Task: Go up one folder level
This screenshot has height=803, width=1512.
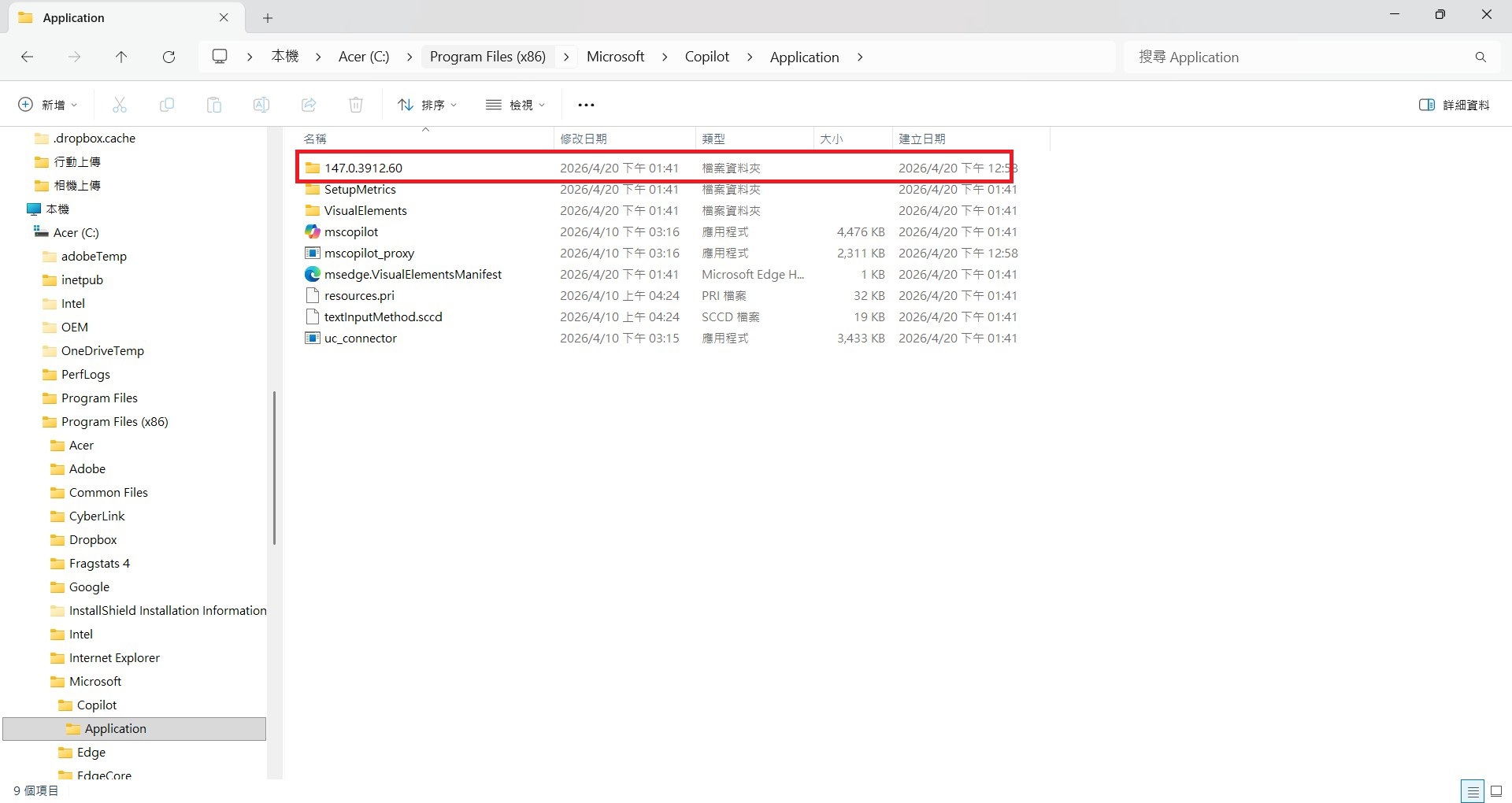Action: [x=121, y=57]
